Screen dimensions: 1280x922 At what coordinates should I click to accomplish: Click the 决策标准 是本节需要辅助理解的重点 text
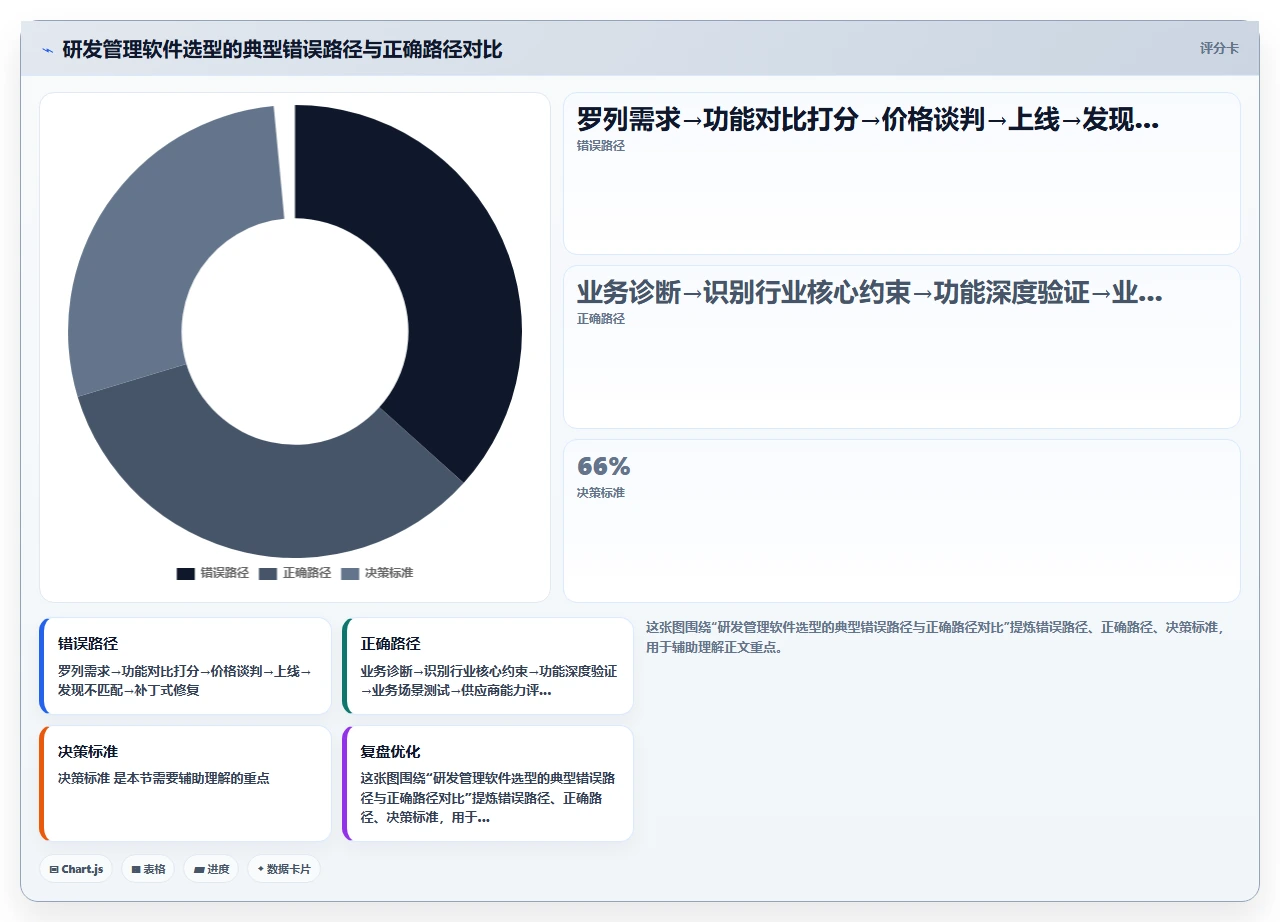pyautogui.click(x=164, y=778)
